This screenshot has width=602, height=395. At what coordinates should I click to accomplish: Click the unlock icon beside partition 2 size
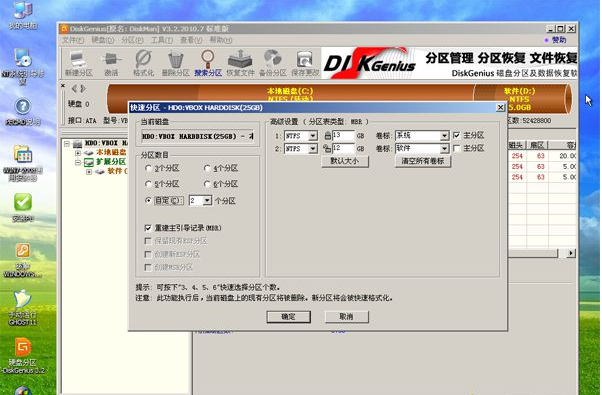[327, 148]
